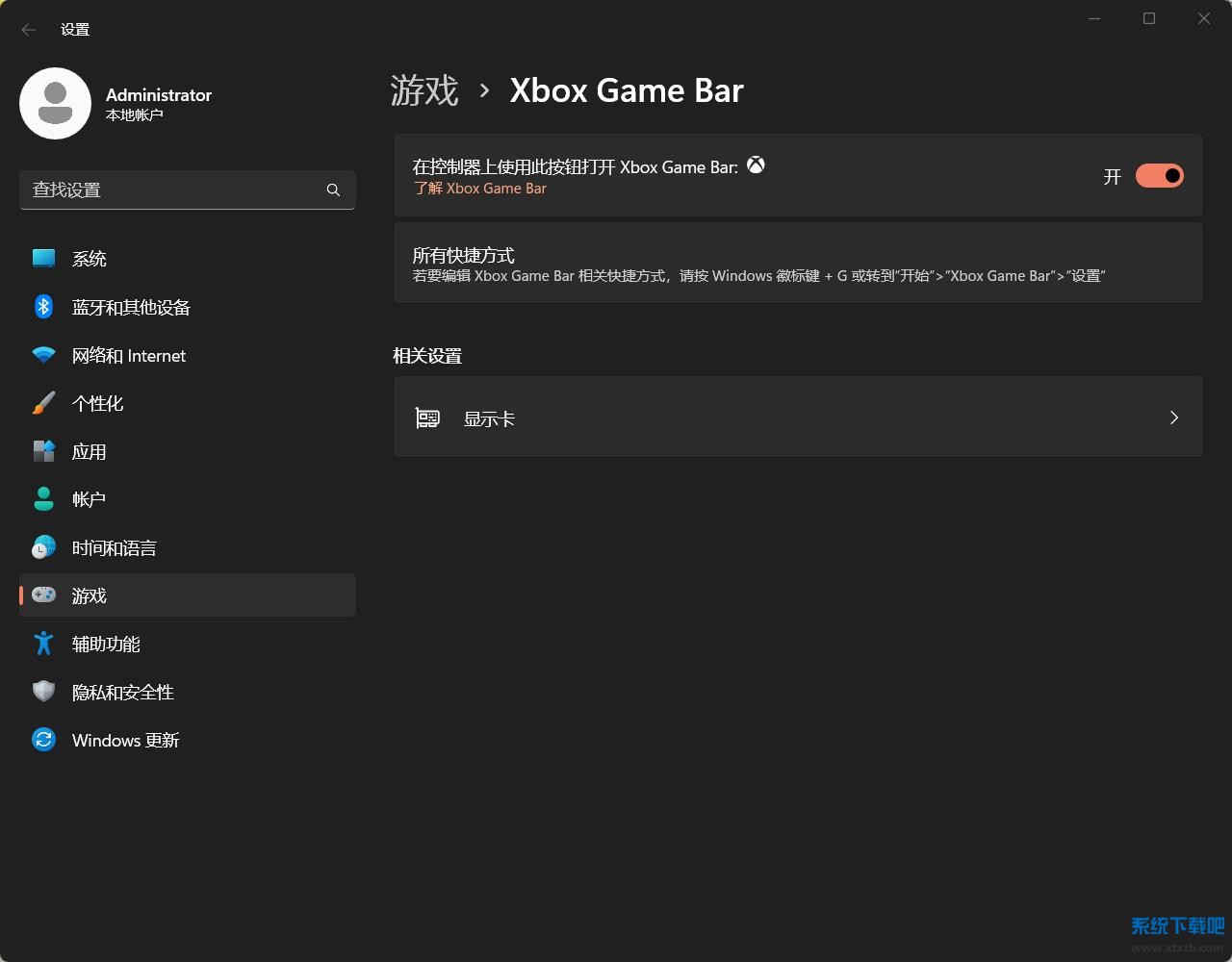Go to 游戏 breadcrumb in page header
The image size is (1232, 962).
point(424,90)
